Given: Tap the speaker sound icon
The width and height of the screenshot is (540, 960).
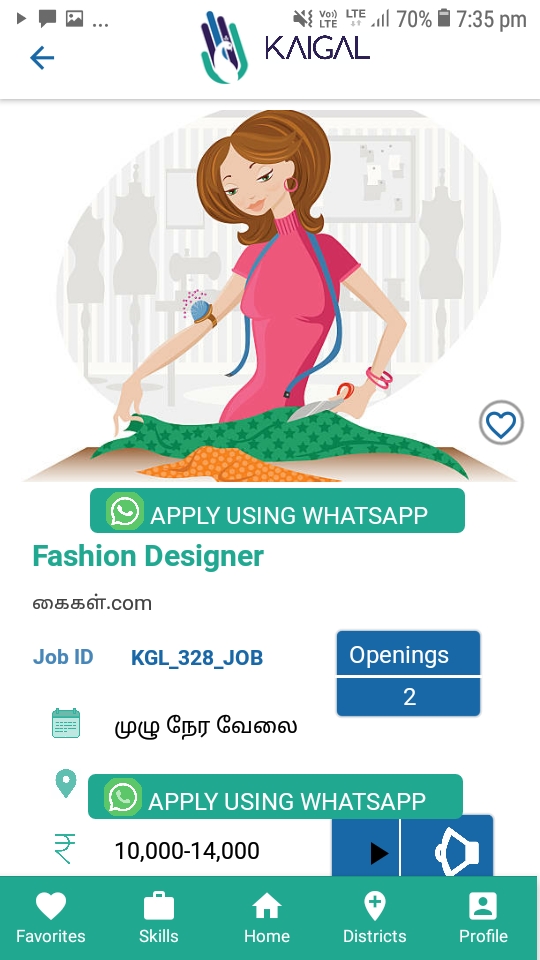Looking at the screenshot, I should [x=448, y=849].
